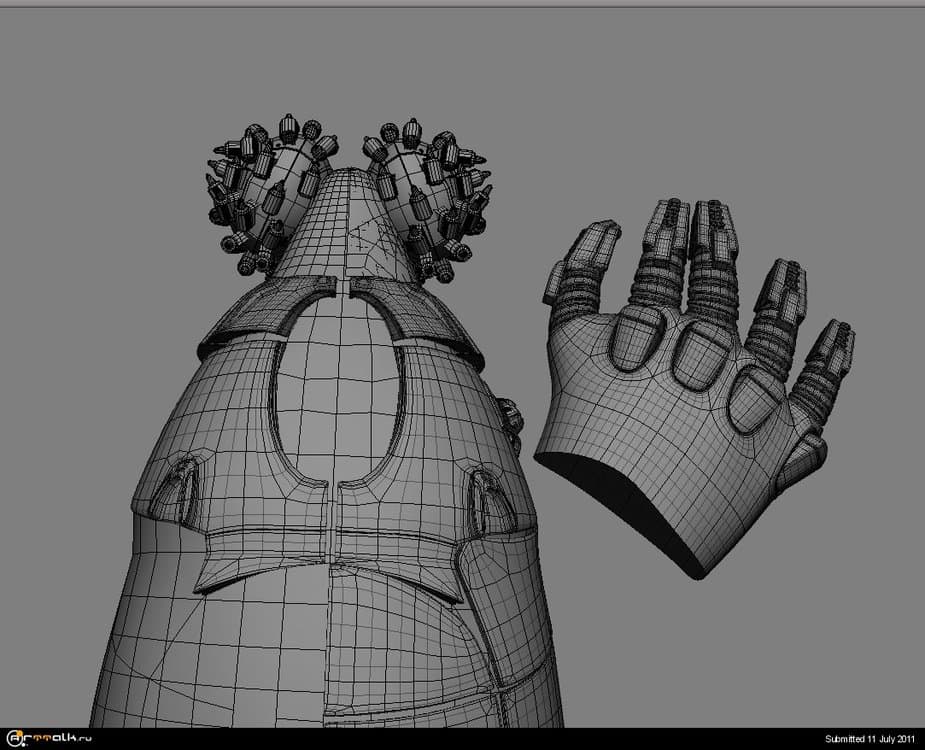This screenshot has width=925, height=750.
Task: Select the left spiked sphere cluster
Action: tap(265, 190)
